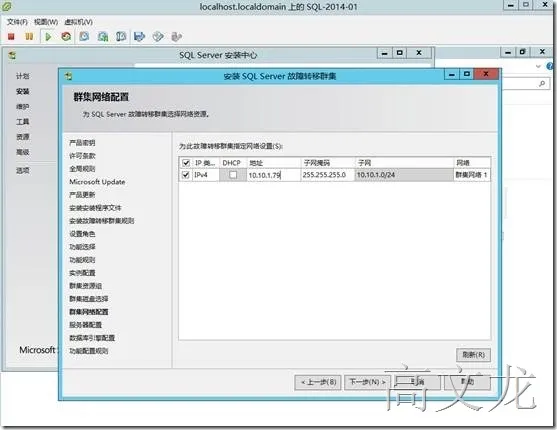
Task: Click the IPv4 type cell
Action: tap(206, 175)
